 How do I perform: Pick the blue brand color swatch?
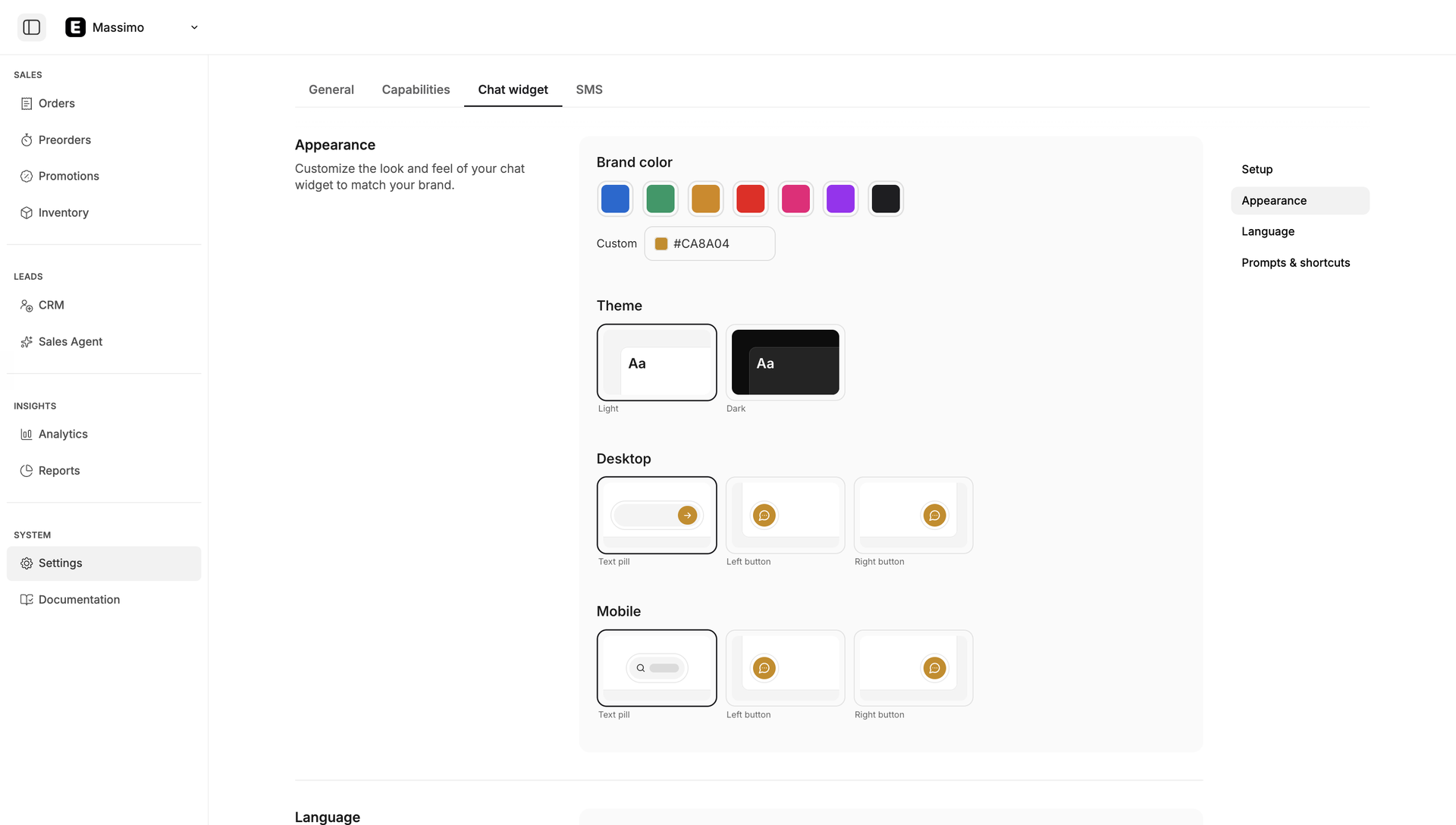(x=615, y=199)
